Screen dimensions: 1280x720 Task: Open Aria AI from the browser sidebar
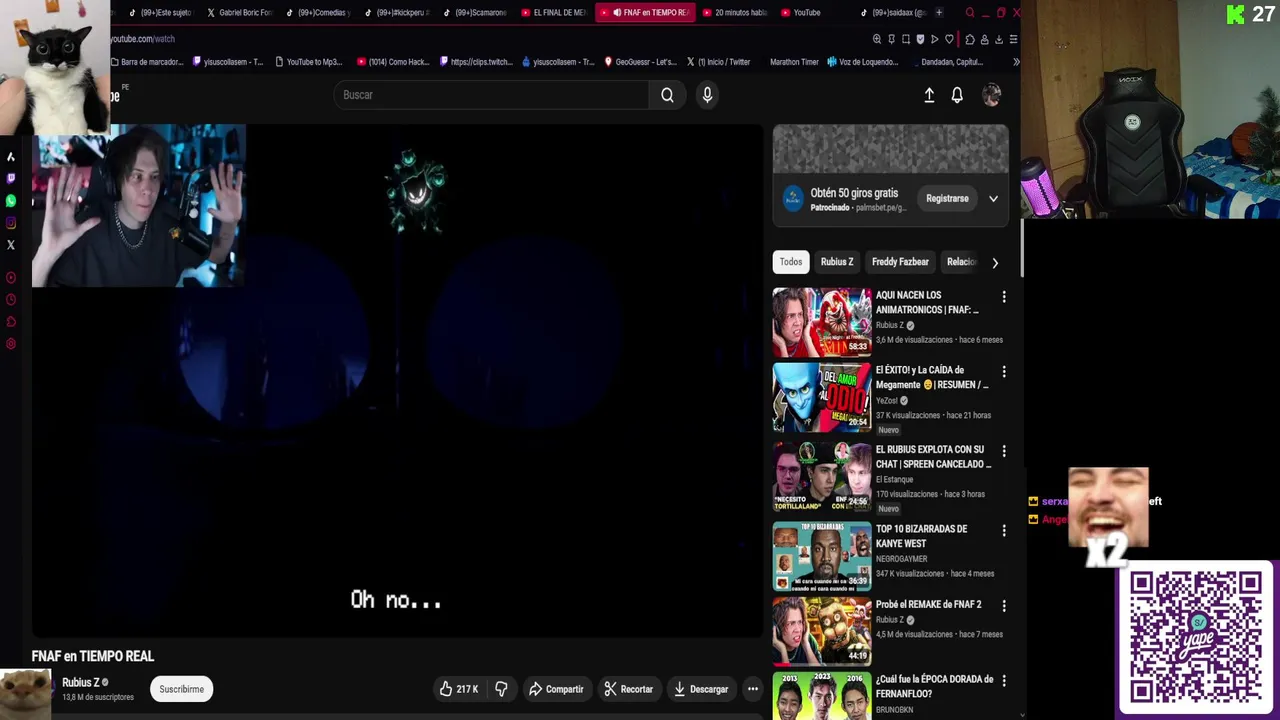coord(11,157)
